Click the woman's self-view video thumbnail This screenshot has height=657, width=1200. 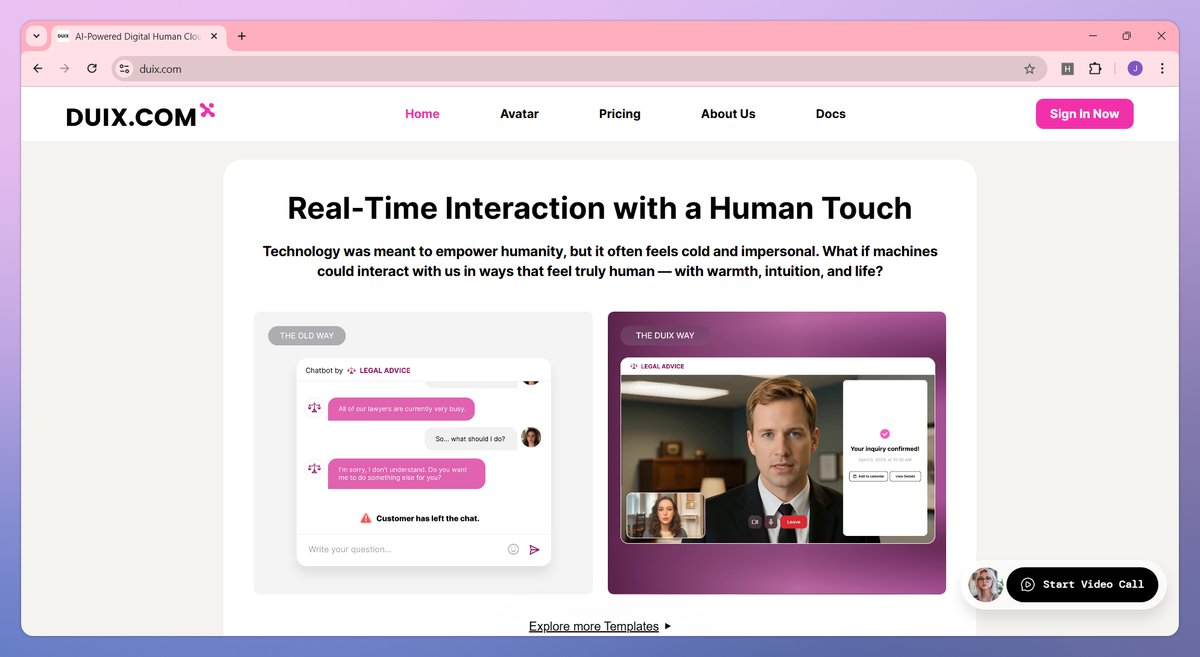[x=665, y=516]
